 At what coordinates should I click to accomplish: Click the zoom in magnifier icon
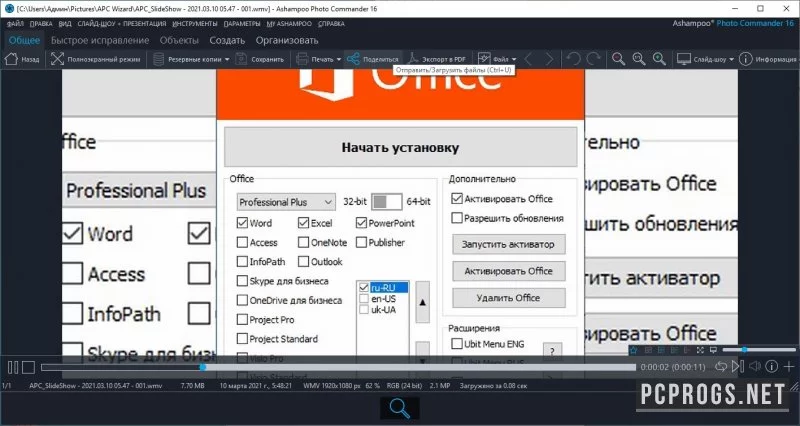point(659,59)
